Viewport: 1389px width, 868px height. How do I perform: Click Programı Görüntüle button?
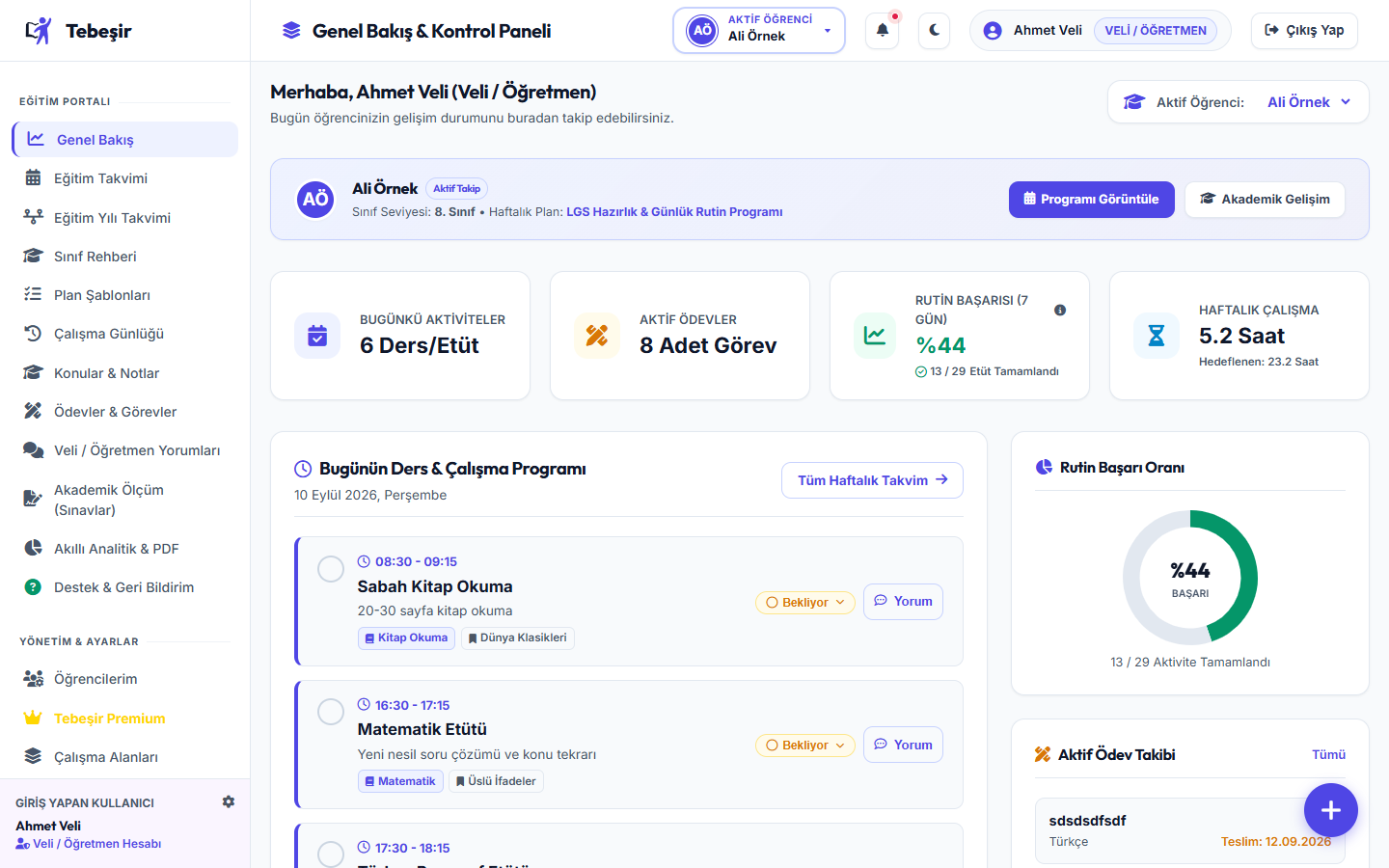click(x=1092, y=200)
